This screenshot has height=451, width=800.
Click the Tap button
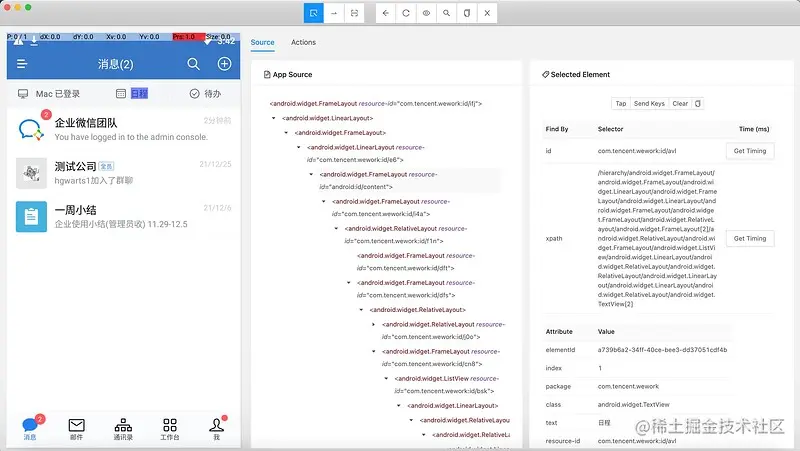click(x=621, y=104)
